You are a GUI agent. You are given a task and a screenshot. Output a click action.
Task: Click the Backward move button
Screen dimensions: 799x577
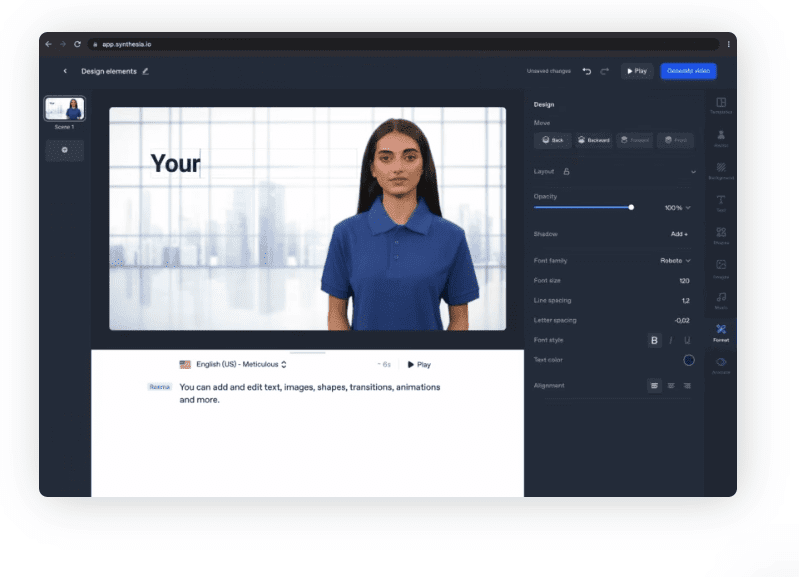(593, 140)
